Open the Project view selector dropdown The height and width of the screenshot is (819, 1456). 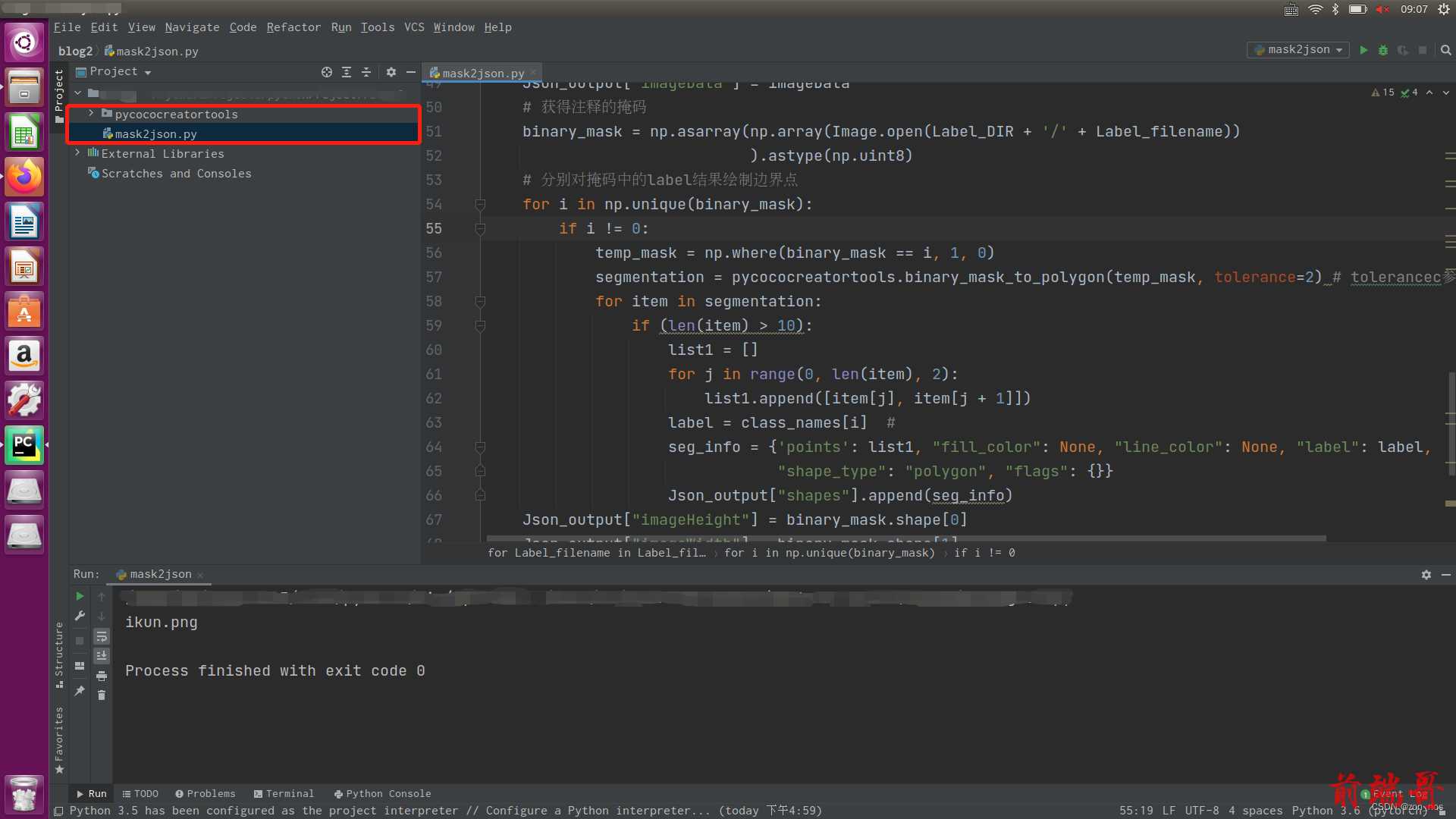[x=114, y=72]
